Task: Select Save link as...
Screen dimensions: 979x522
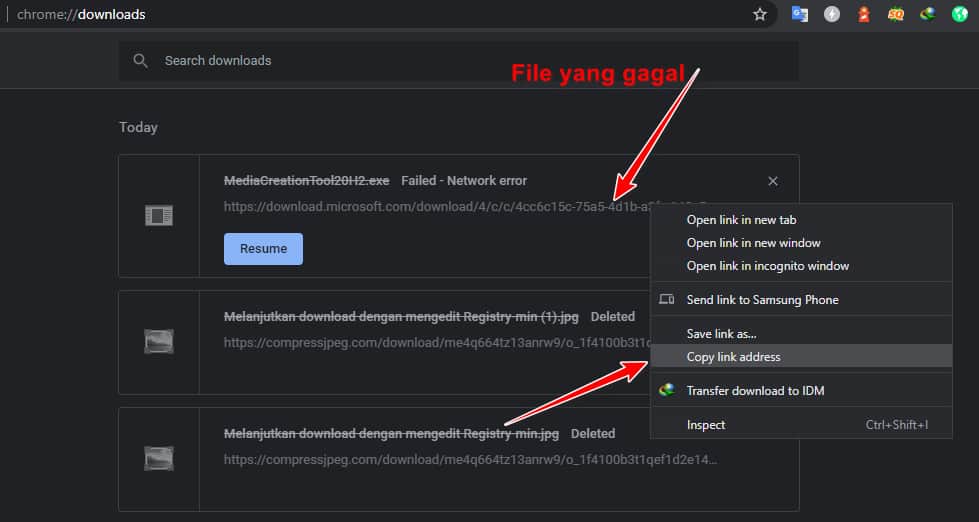Action: click(801, 334)
